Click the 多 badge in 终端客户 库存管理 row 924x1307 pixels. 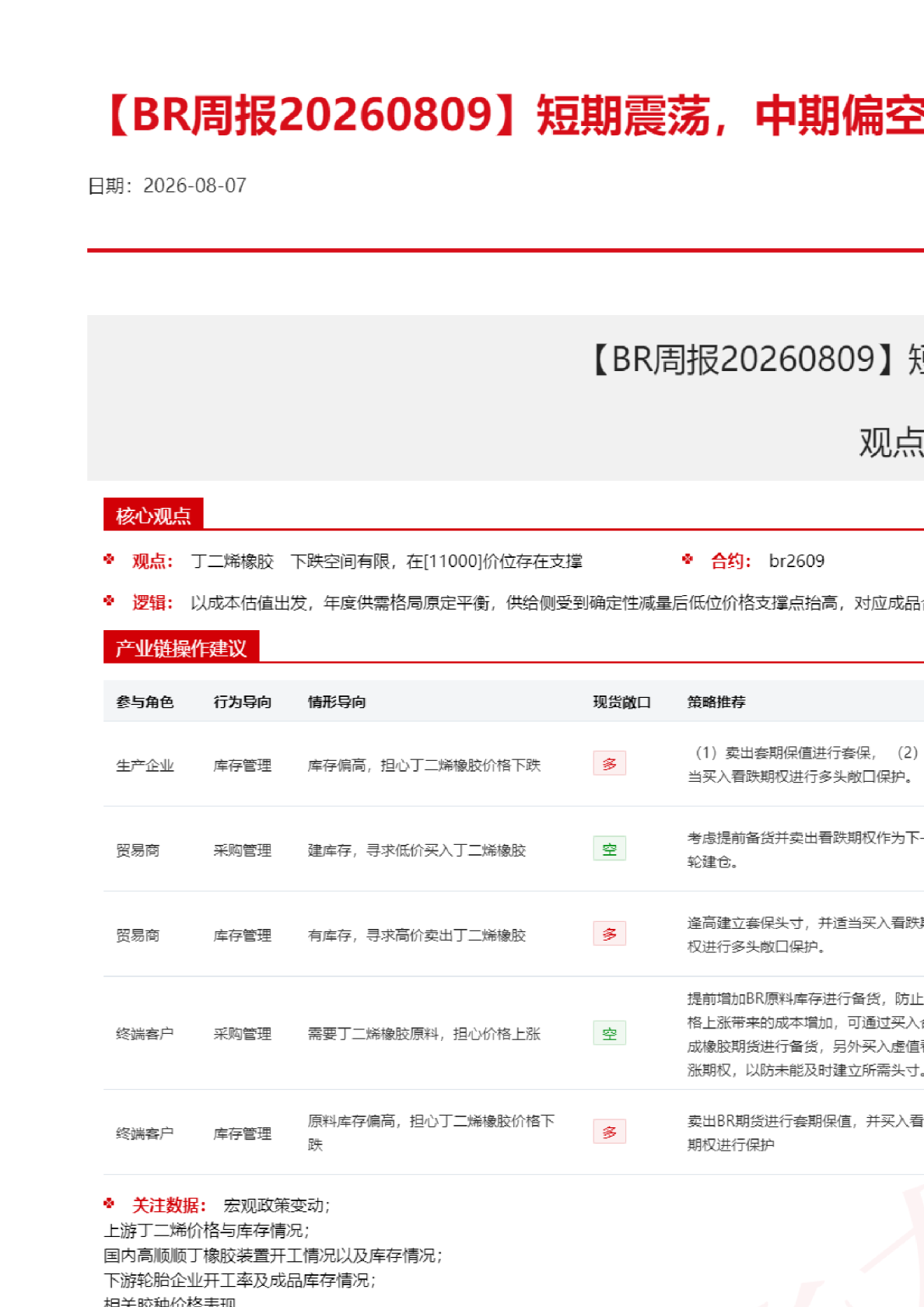point(610,1132)
